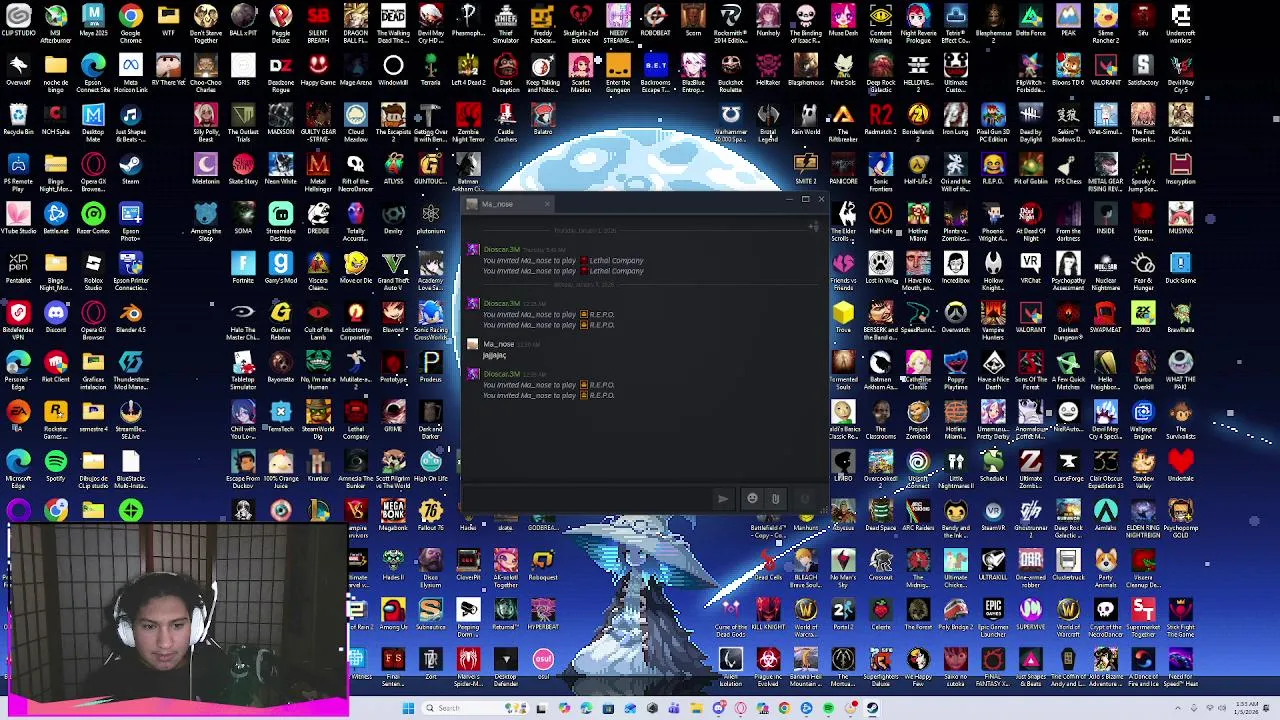This screenshot has height=720, width=1280.
Task: Select the RV There Yet game icon
Action: pos(168,71)
